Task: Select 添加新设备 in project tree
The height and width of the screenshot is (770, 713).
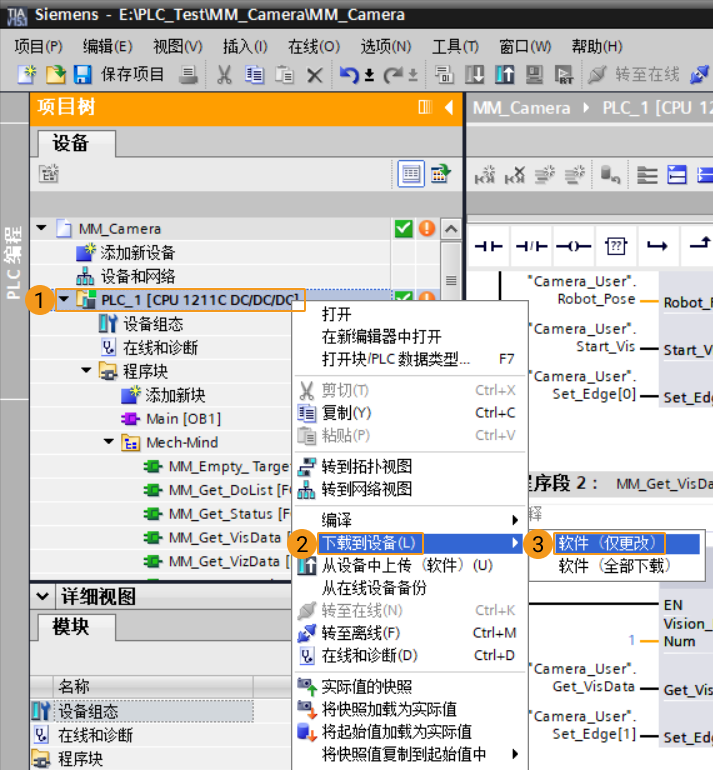Action: 137,252
